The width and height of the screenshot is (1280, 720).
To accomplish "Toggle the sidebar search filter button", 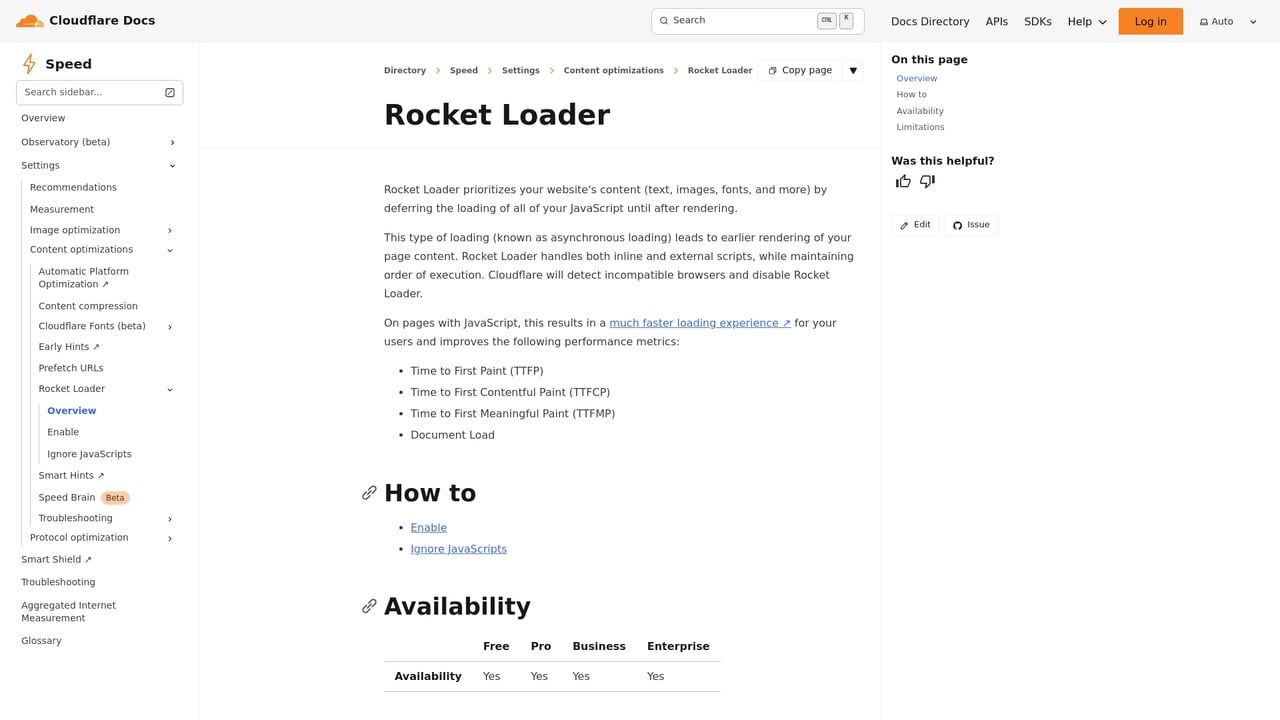I will coord(169,92).
